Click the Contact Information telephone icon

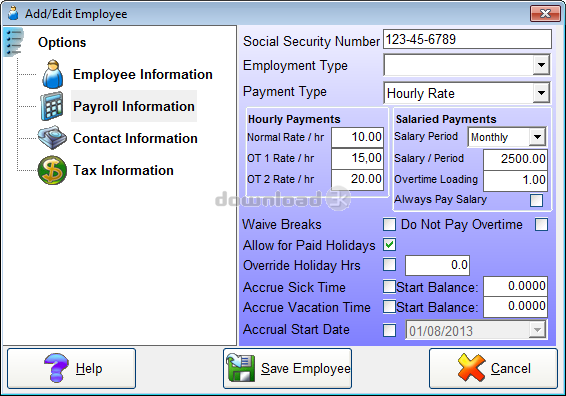pos(52,138)
